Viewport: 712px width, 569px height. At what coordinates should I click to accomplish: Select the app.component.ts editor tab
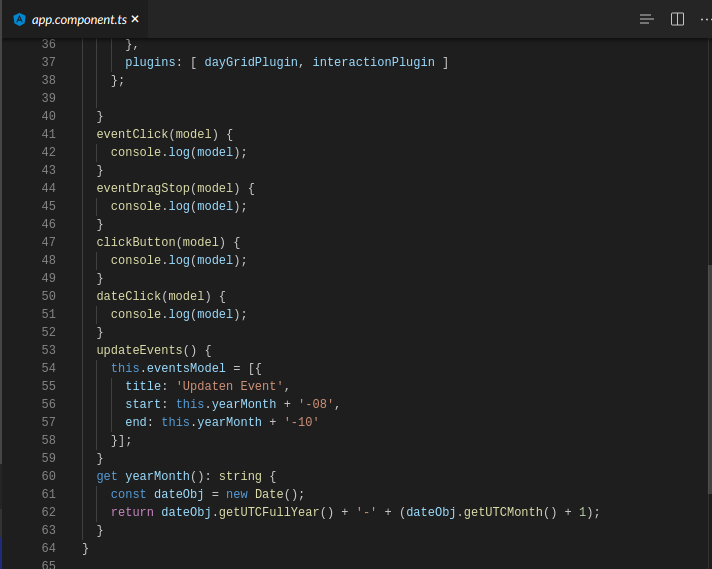pyautogui.click(x=78, y=19)
